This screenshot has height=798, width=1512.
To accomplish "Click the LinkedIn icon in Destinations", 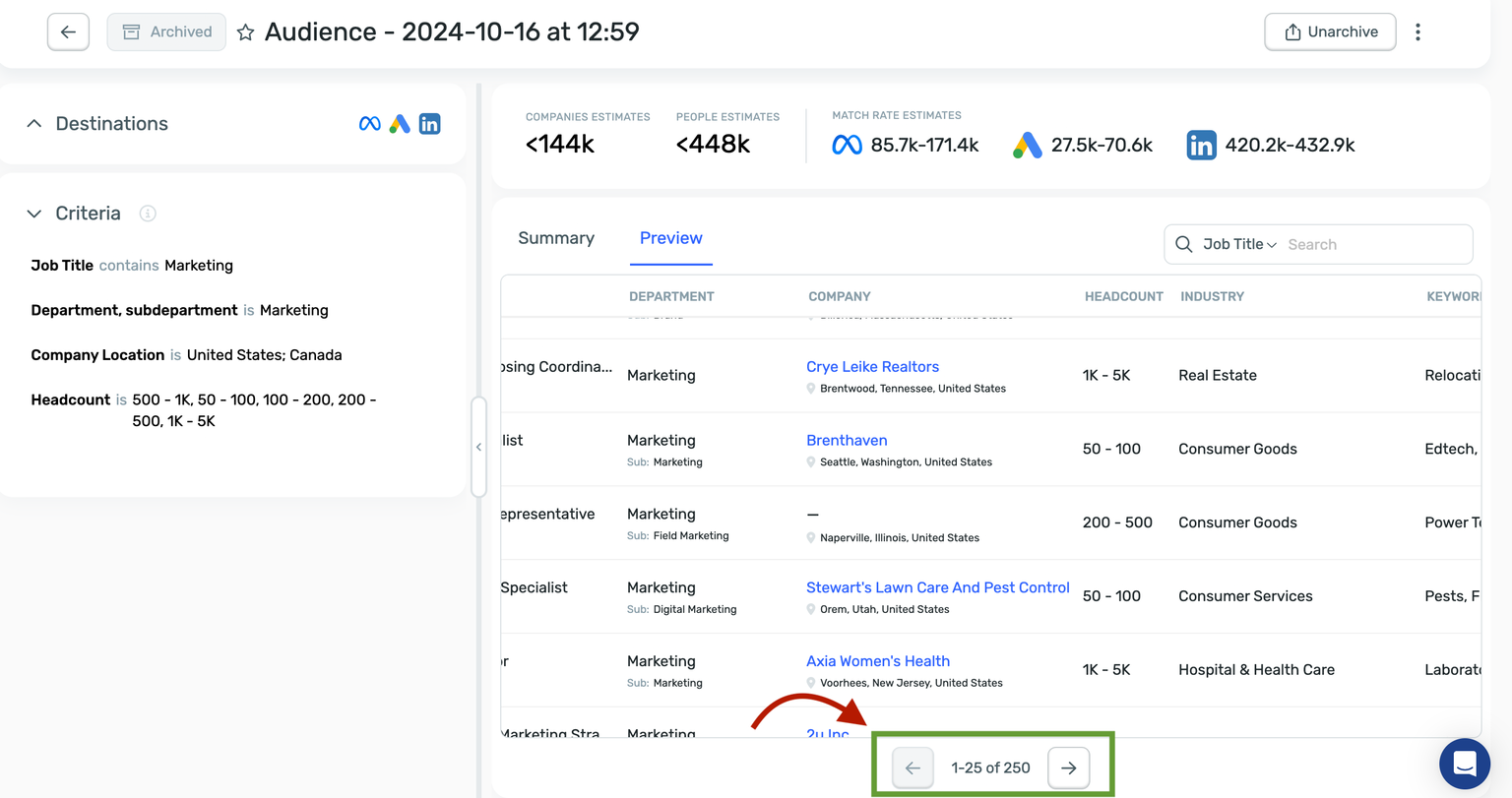I will pyautogui.click(x=429, y=124).
